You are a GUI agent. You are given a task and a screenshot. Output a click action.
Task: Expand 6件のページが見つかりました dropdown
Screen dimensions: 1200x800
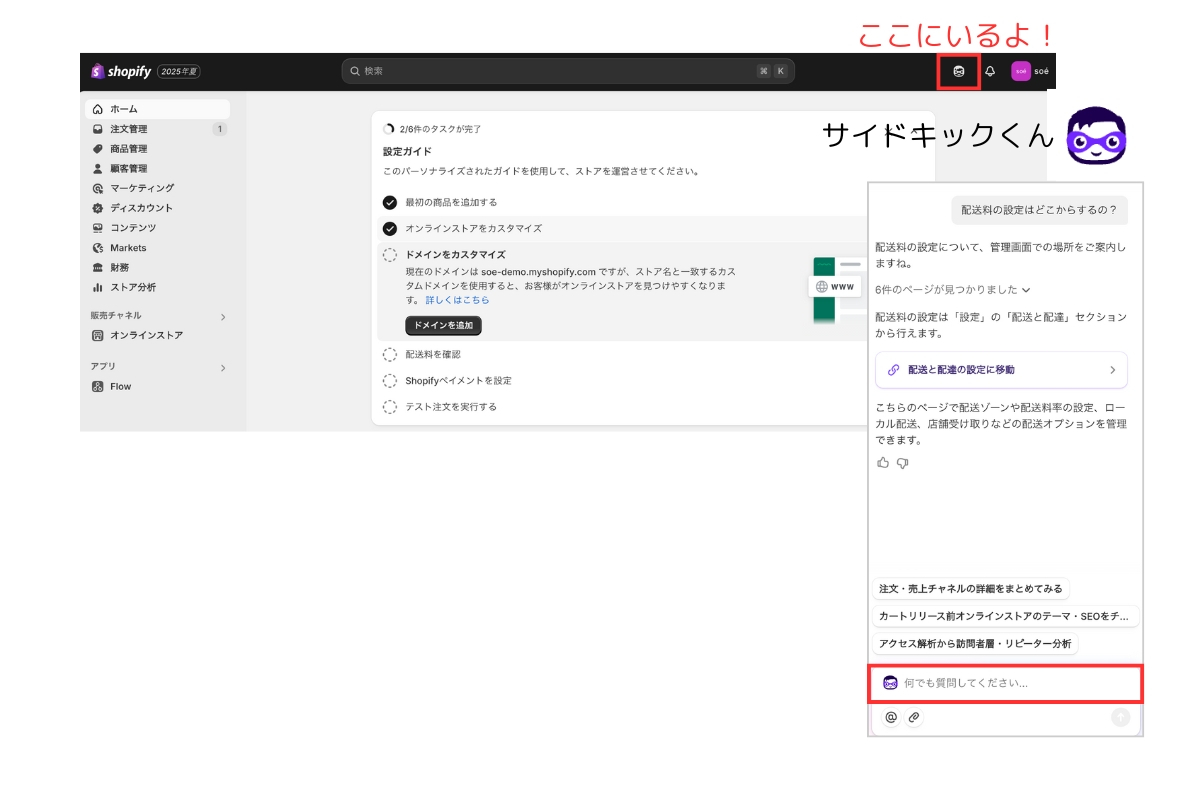[952, 290]
